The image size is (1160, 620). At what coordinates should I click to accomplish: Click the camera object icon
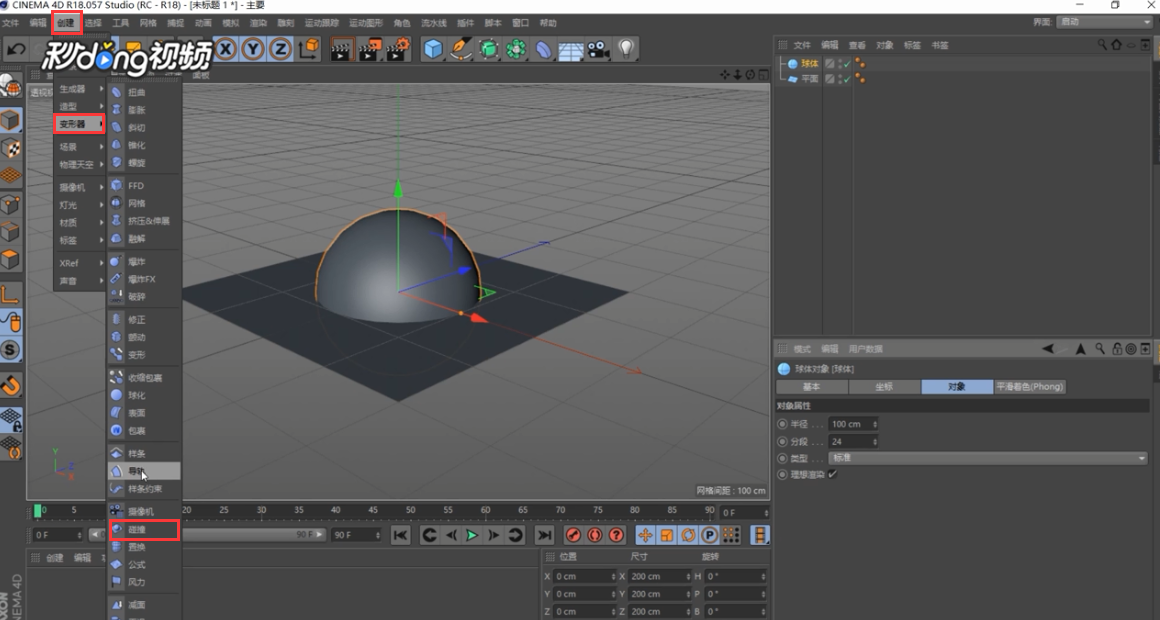[x=598, y=48]
